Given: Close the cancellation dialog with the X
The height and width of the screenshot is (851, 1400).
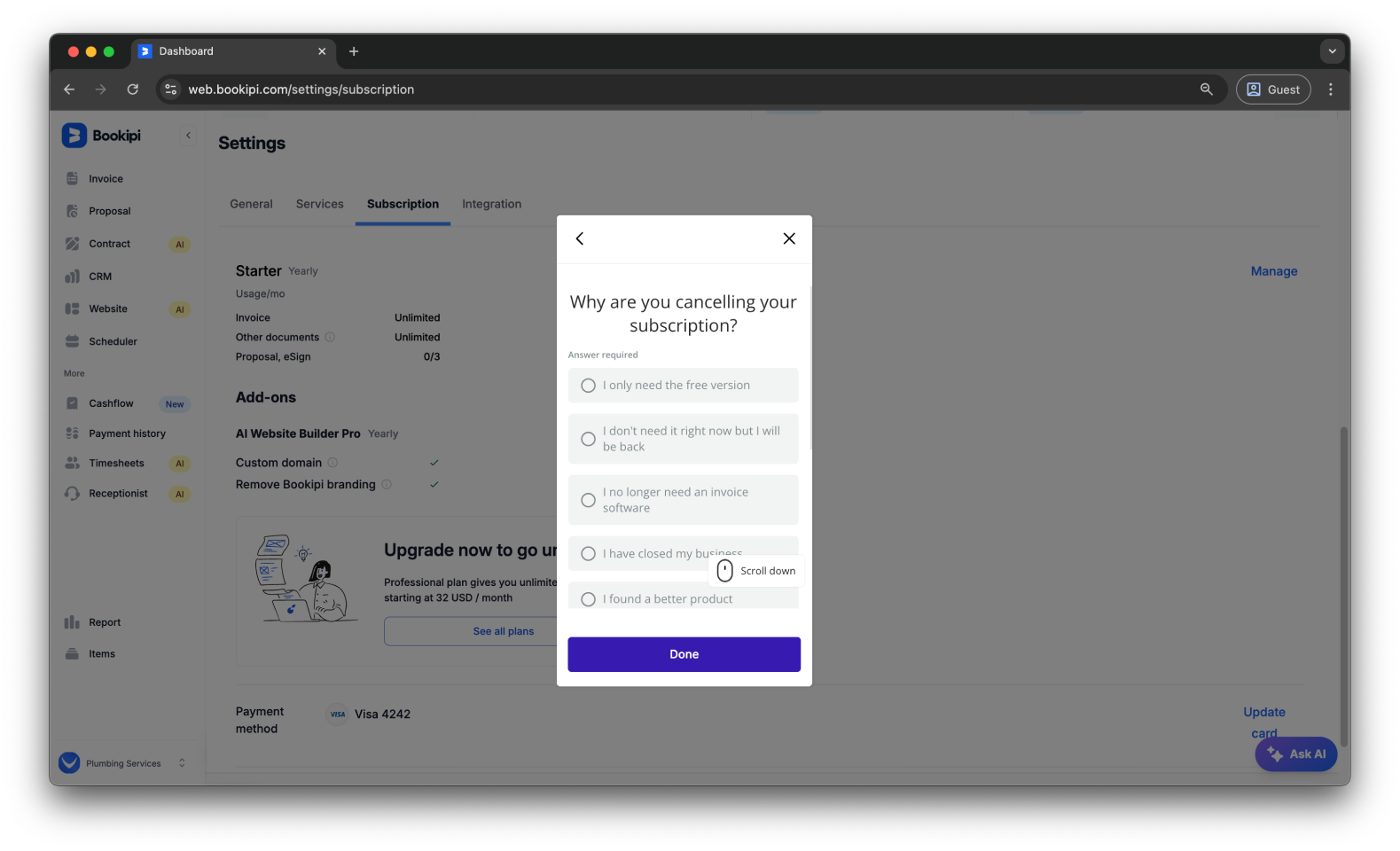Looking at the screenshot, I should pyautogui.click(x=789, y=238).
